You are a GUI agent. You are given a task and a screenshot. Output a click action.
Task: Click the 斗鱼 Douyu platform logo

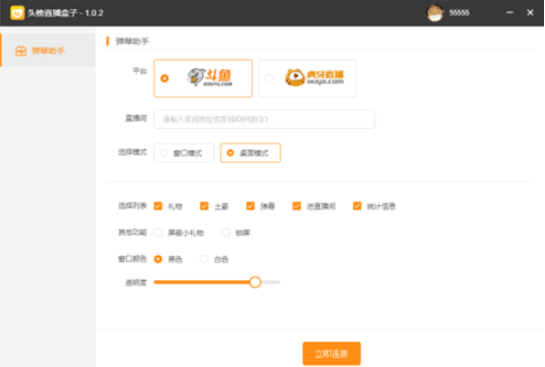coord(210,77)
